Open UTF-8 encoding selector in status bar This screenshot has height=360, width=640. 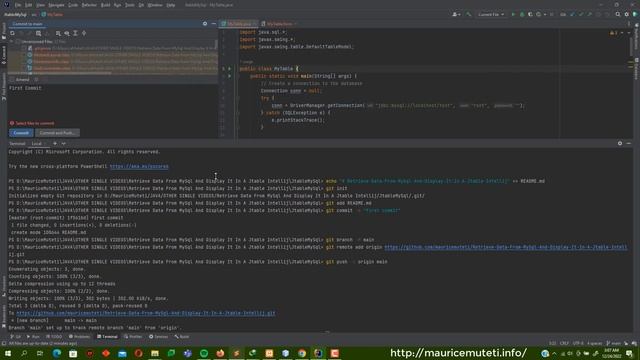click(578, 343)
